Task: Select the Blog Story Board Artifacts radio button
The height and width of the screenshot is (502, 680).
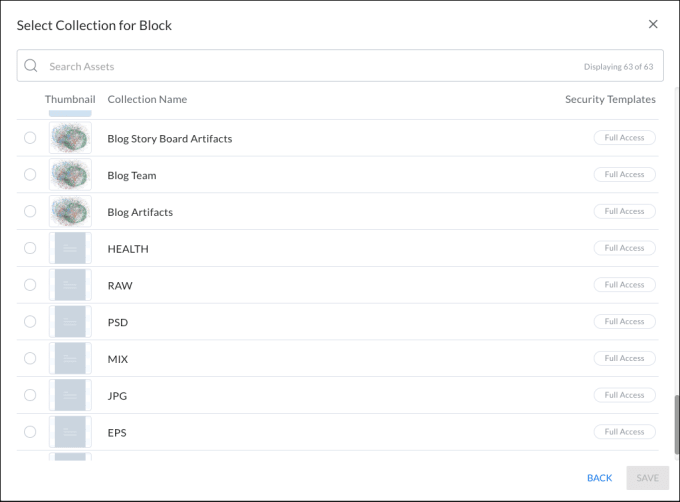Action: coord(30,138)
